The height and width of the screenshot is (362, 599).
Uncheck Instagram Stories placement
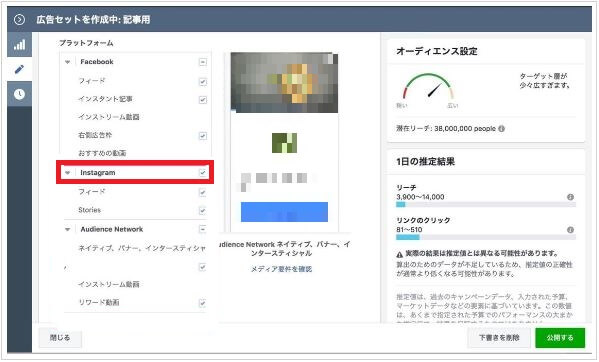(x=202, y=210)
